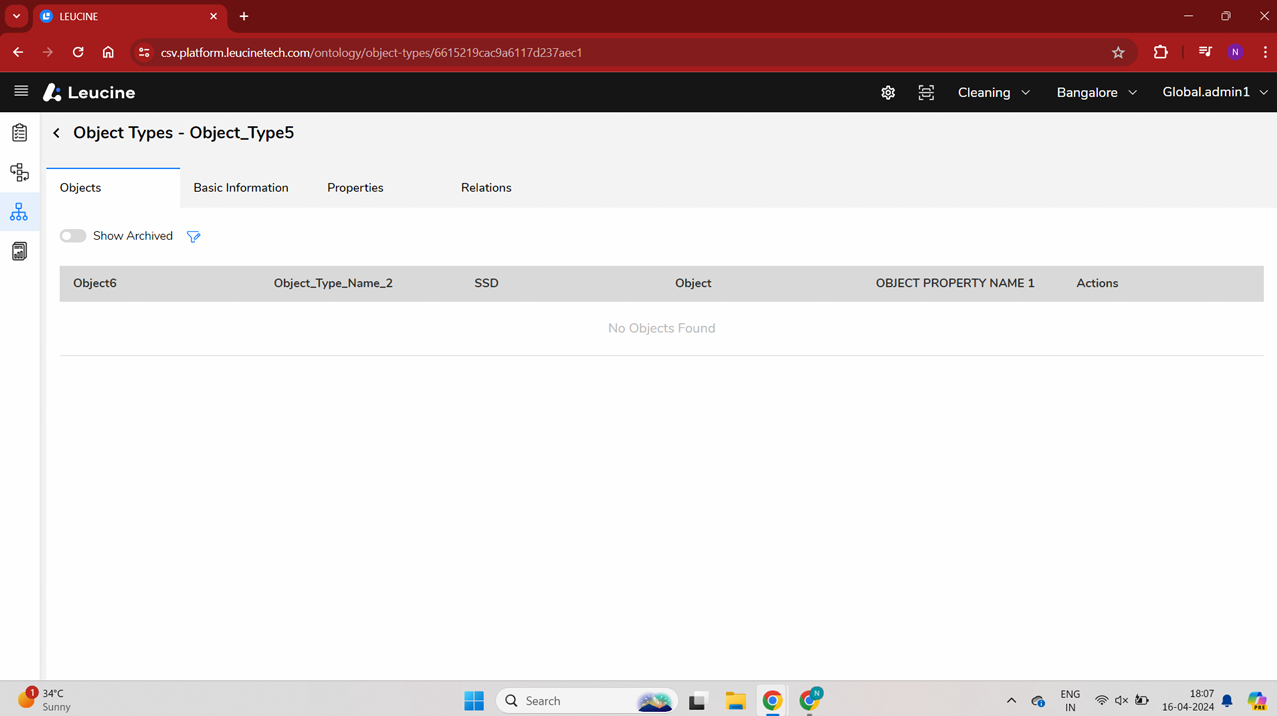Go back using the Object Types arrow
Image resolution: width=1277 pixels, height=716 pixels.
(56, 133)
